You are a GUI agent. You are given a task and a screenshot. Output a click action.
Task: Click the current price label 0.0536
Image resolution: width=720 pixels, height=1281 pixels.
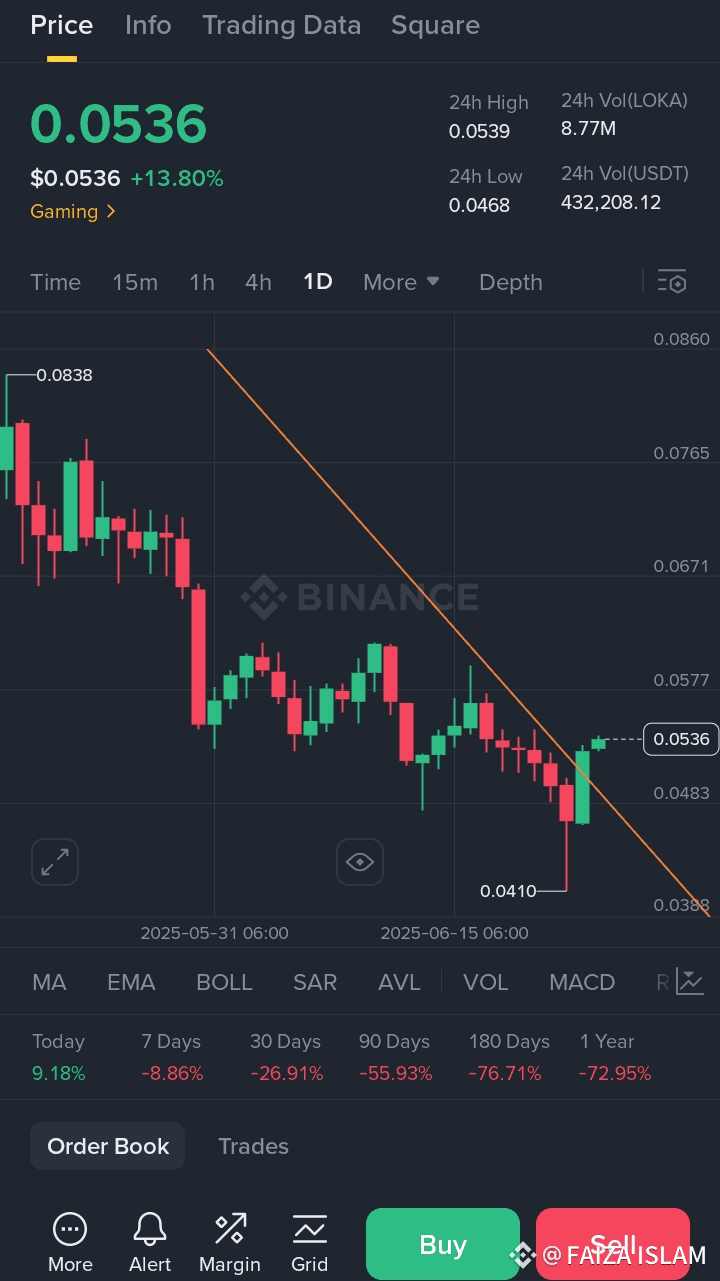[x=681, y=739]
